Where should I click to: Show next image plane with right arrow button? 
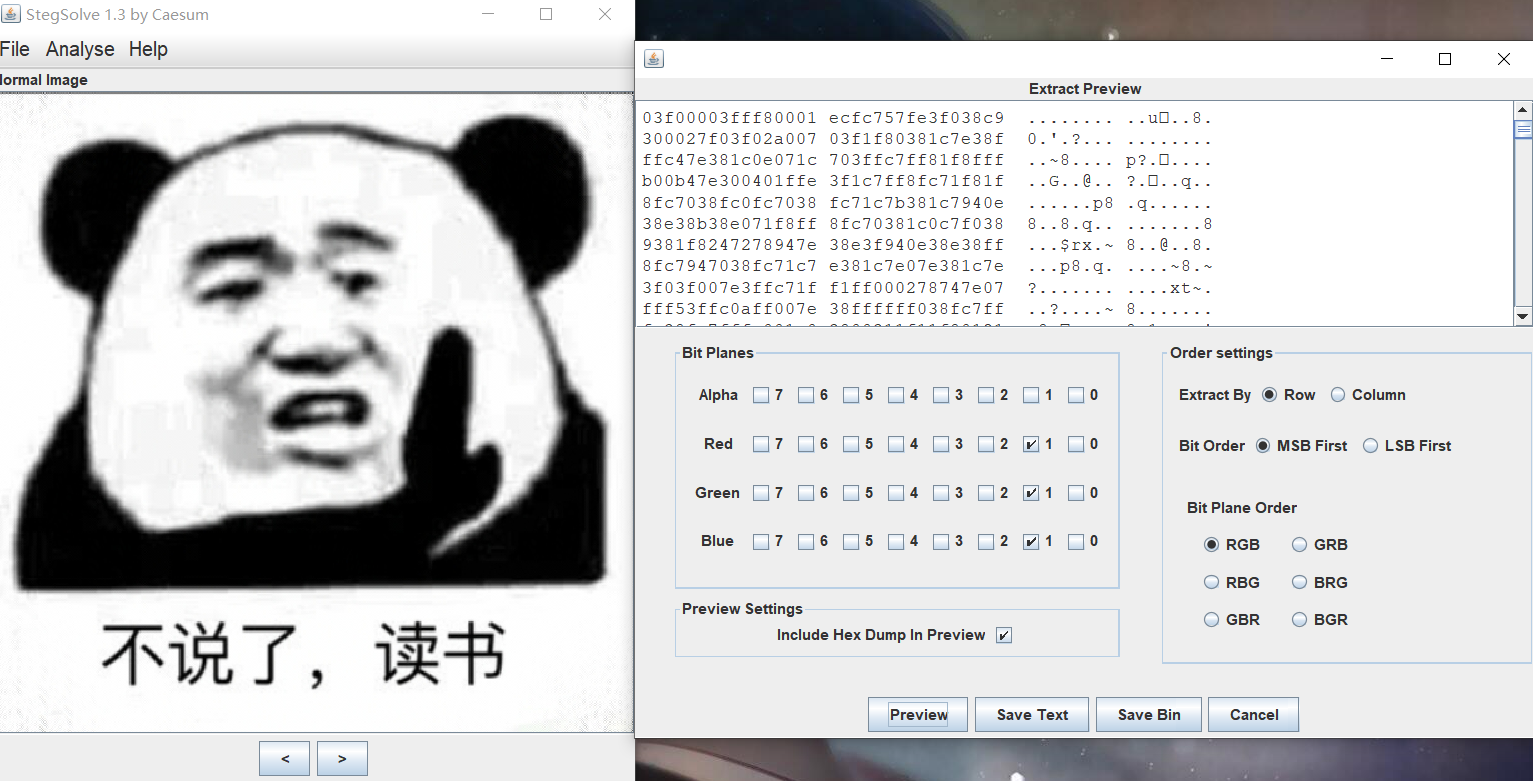click(x=342, y=758)
